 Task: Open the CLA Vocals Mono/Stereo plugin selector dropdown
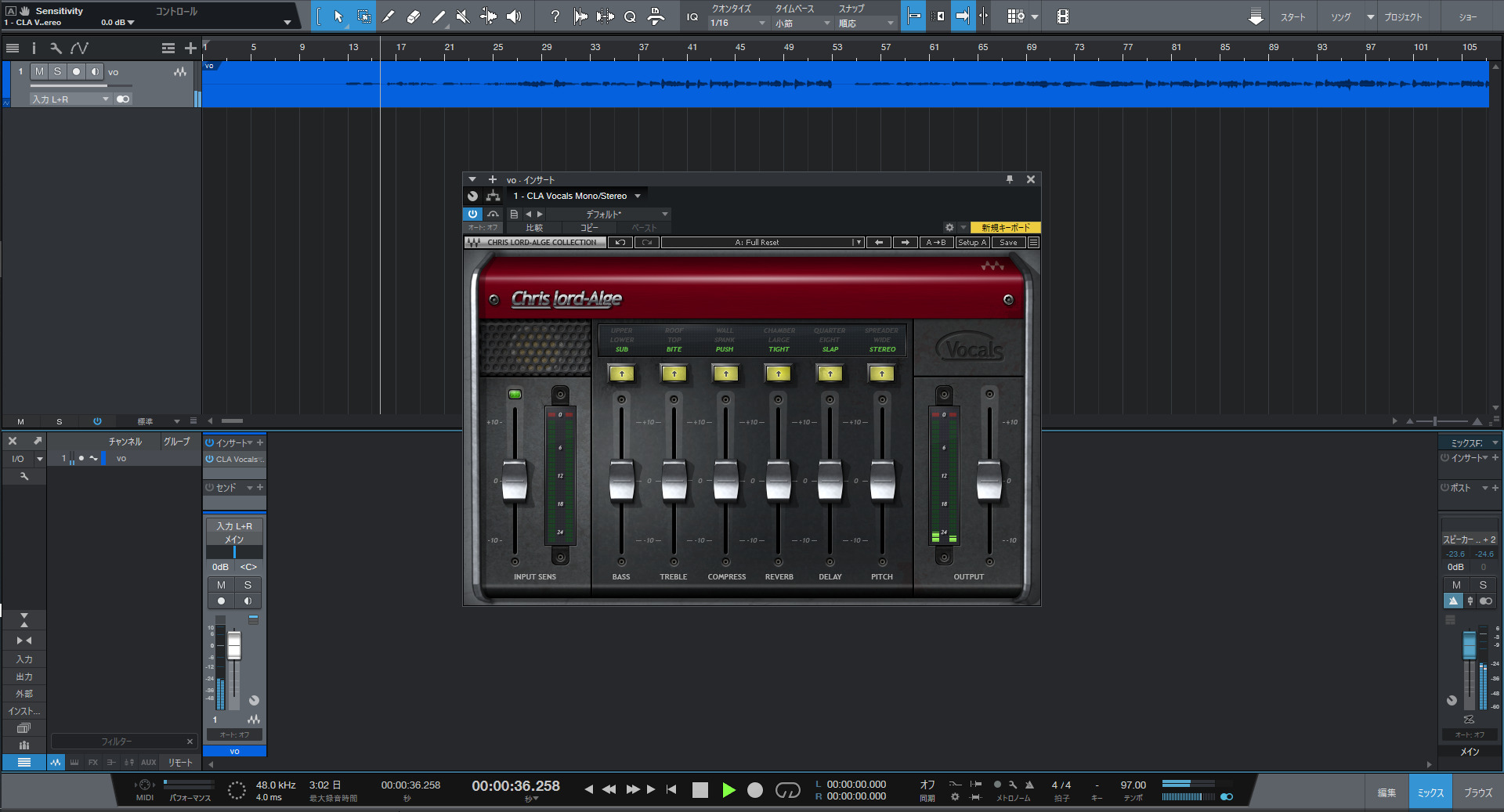(577, 196)
